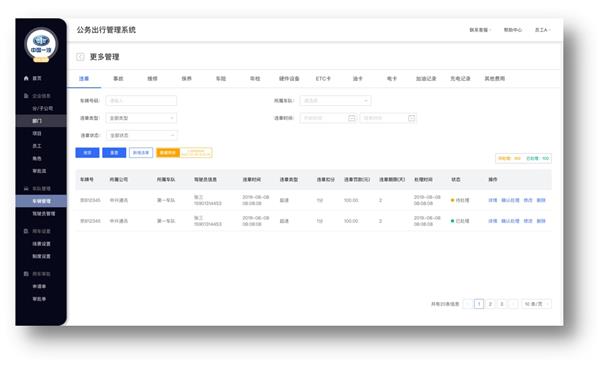Go to page 2 in pagination
Screen dimensions: 600x367
(x=490, y=304)
